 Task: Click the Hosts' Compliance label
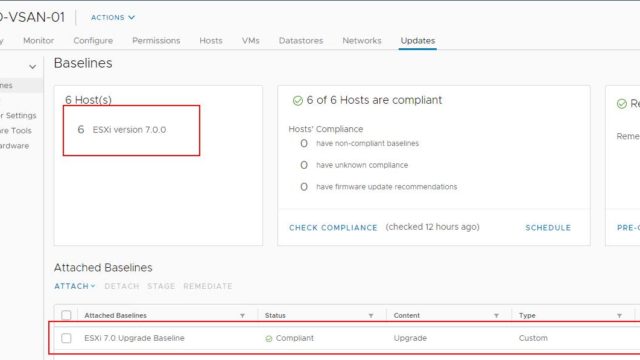coord(325,129)
